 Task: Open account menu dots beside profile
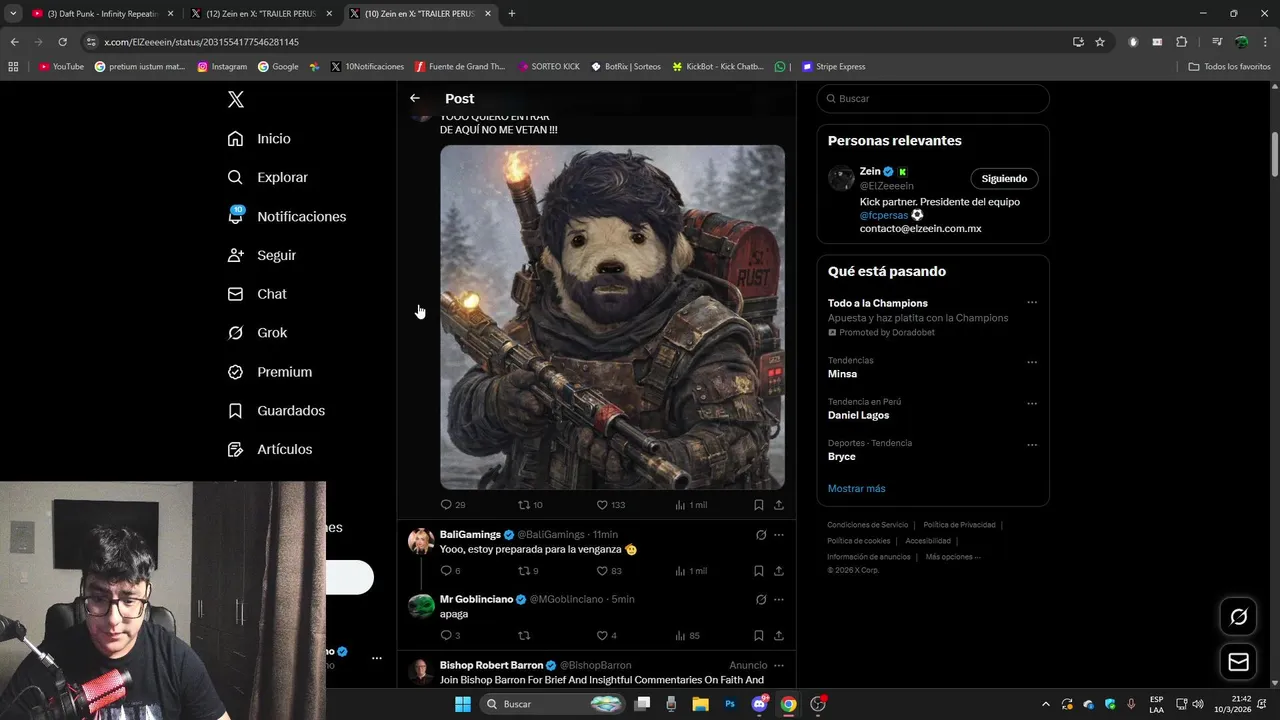pos(376,658)
